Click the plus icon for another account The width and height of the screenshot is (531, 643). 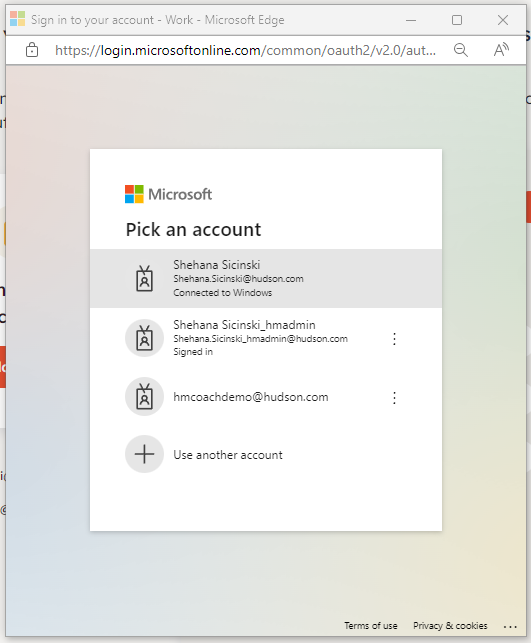(144, 454)
